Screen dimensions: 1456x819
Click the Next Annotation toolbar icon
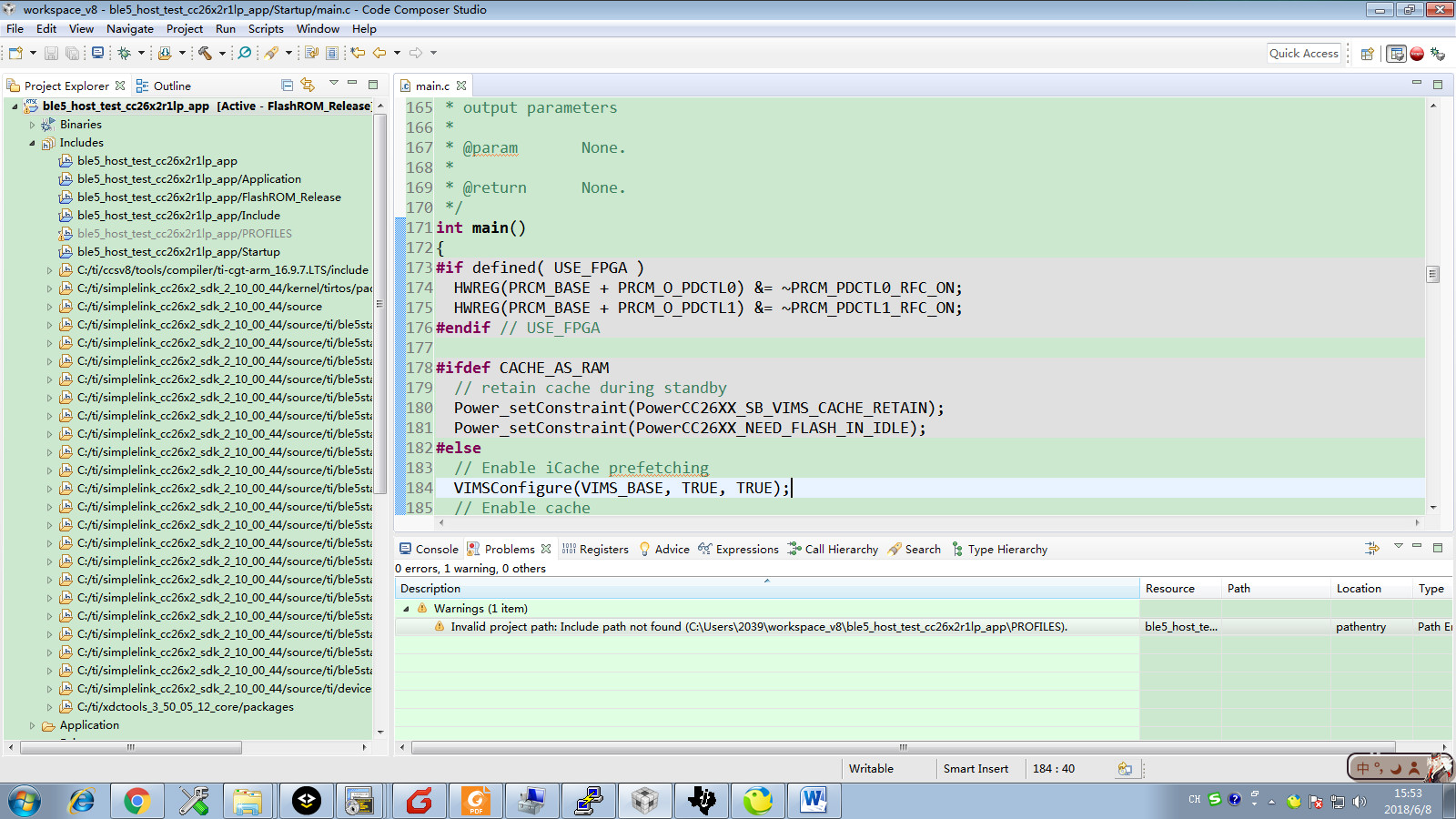[311, 53]
